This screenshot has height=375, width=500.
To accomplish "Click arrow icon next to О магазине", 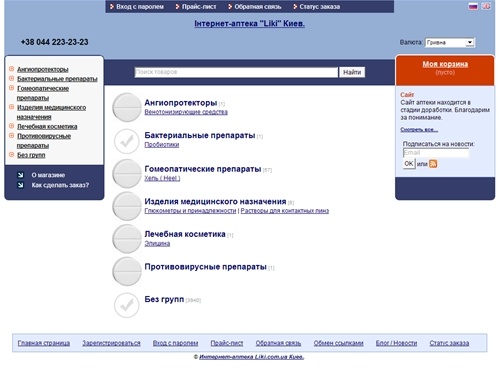I will [x=21, y=175].
